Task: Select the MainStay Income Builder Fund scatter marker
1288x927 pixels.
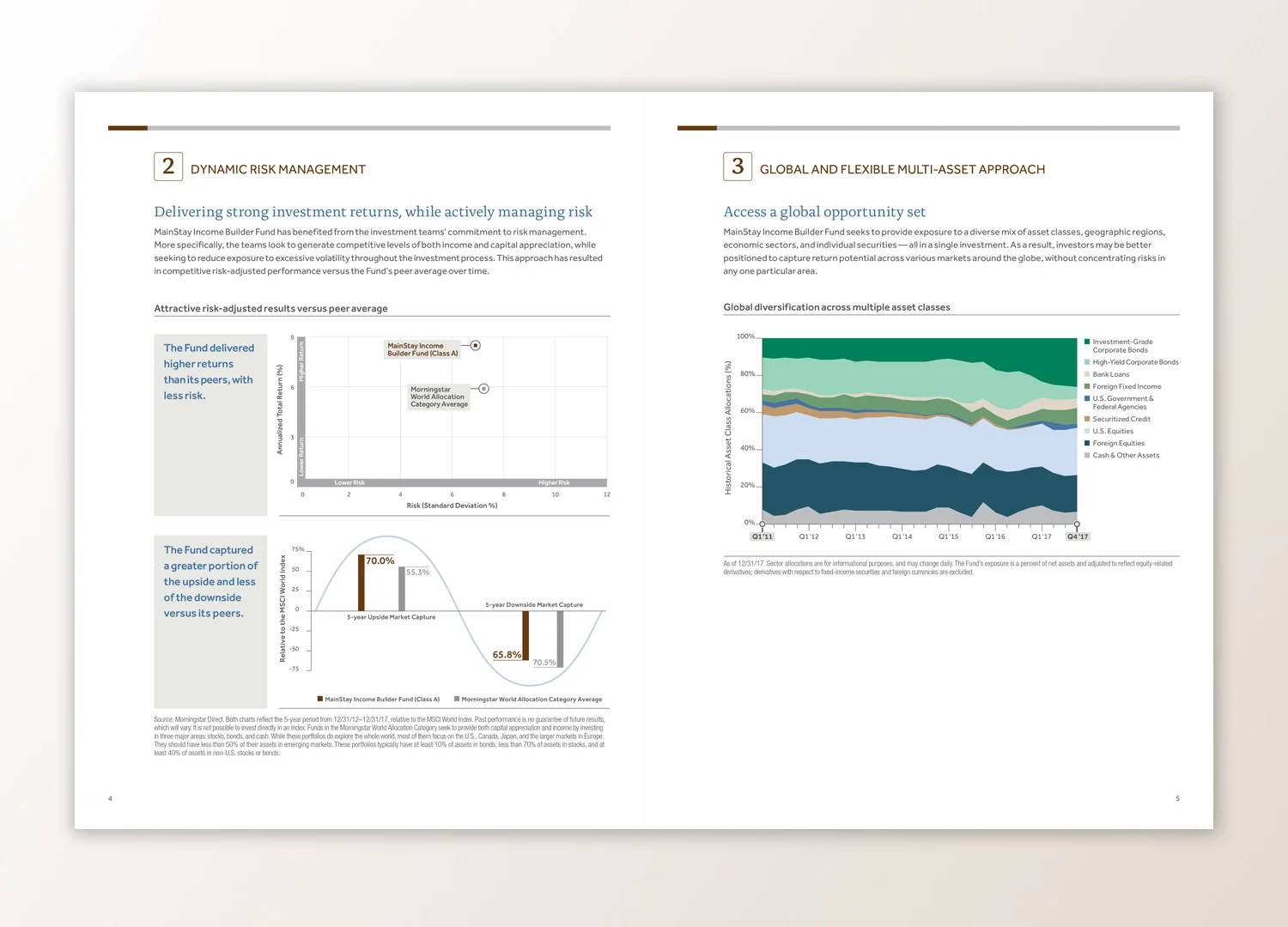Action: 476,346
